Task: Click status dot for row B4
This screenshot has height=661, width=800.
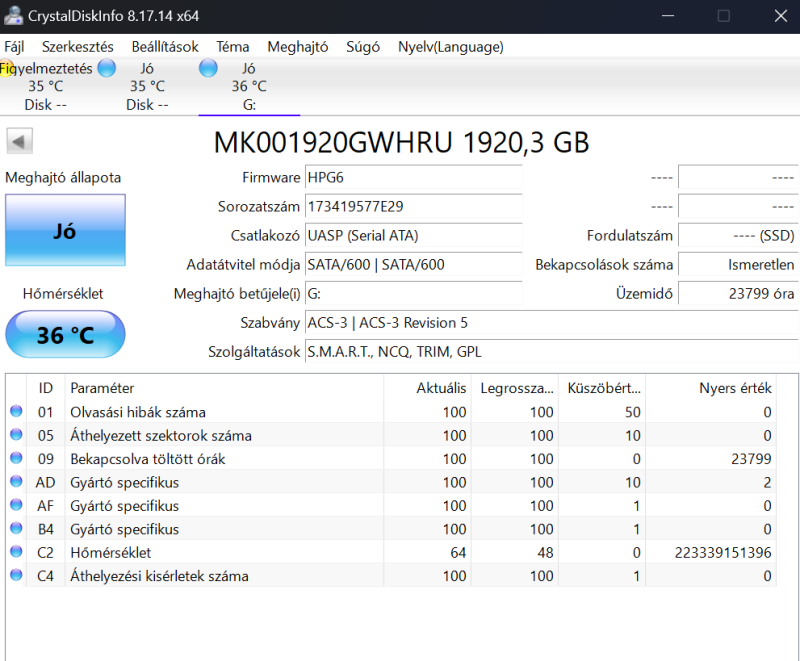Action: (x=16, y=528)
